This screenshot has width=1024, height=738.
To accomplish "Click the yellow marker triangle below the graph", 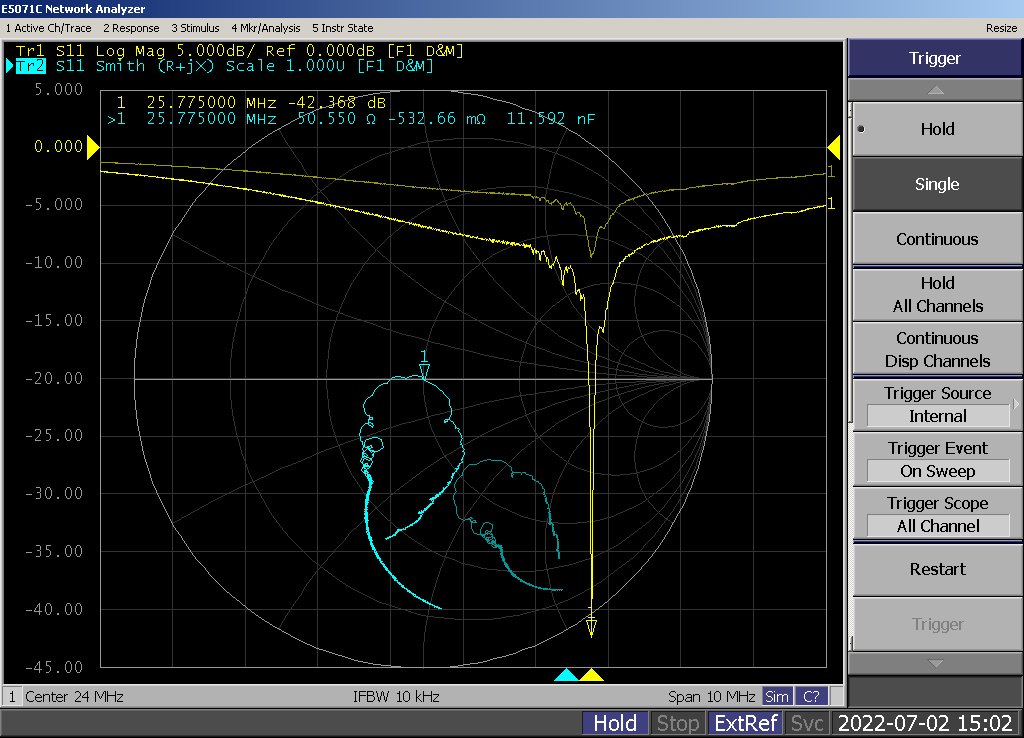I will (591, 676).
